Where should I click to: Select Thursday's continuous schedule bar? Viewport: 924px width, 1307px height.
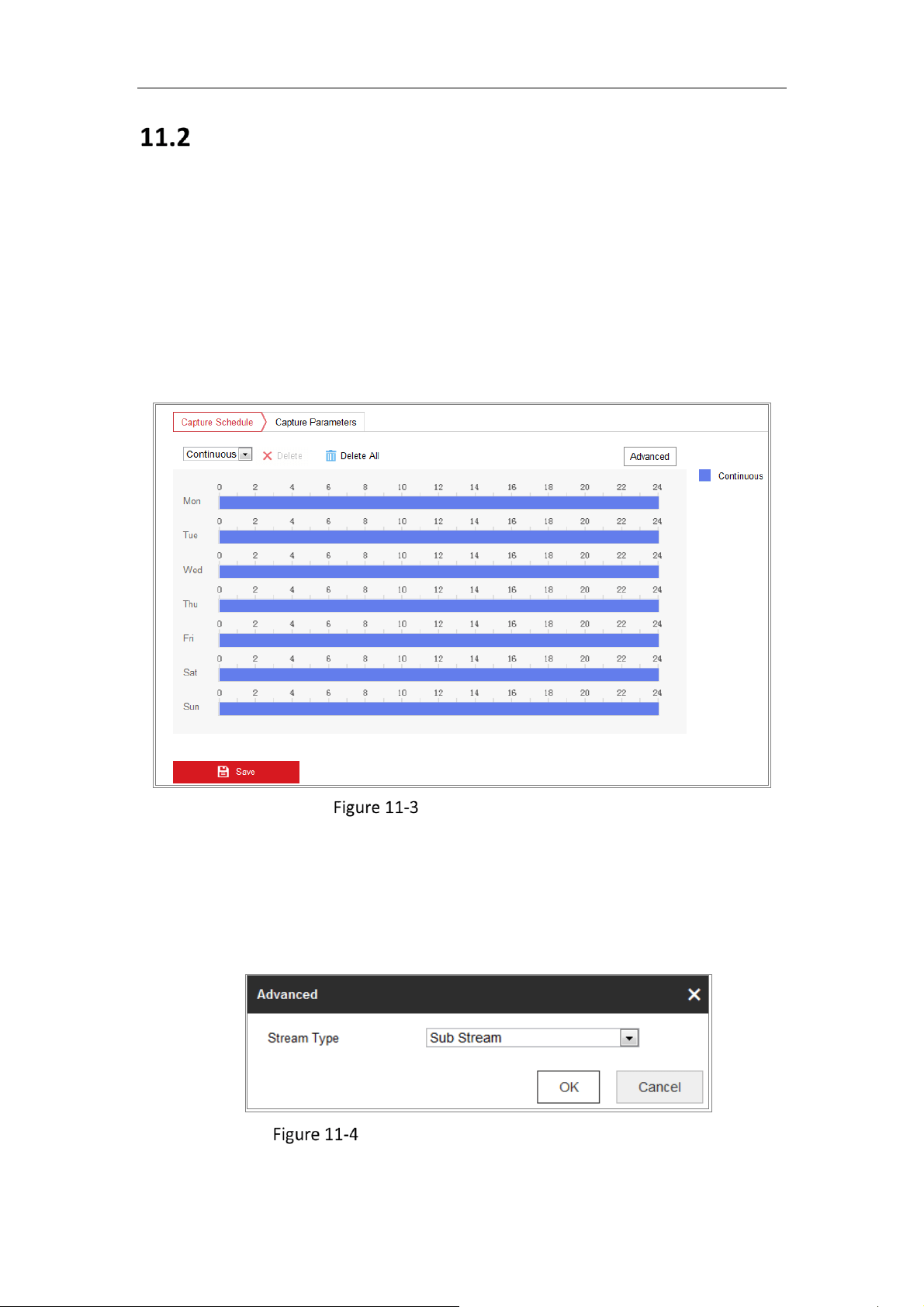[x=439, y=606]
